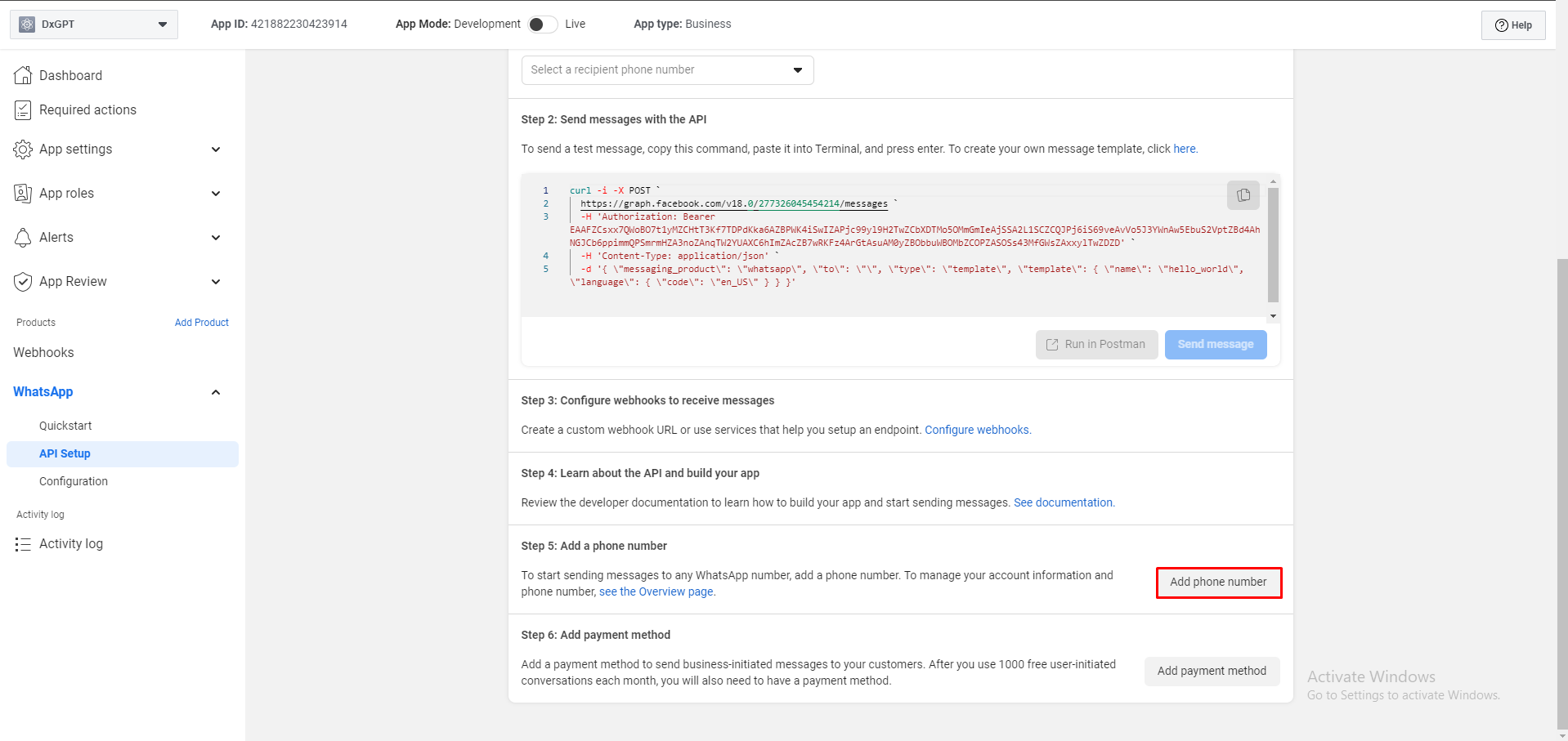This screenshot has width=1568, height=741.
Task: Click the App roles badge icon
Action: pos(23,194)
